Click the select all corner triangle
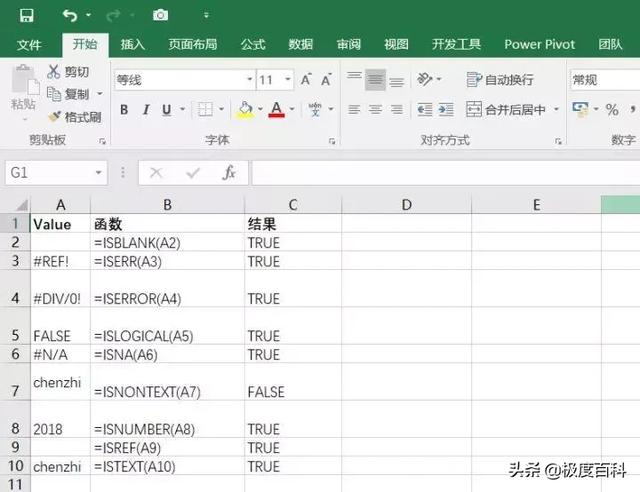The height and width of the screenshot is (492, 640). pos(21,204)
